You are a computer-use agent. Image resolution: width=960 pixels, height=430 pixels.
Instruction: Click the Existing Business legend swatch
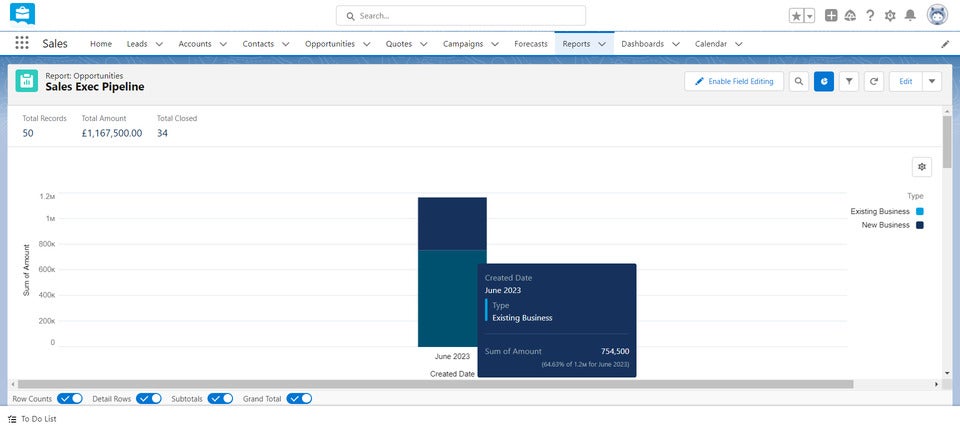pyautogui.click(x=920, y=211)
